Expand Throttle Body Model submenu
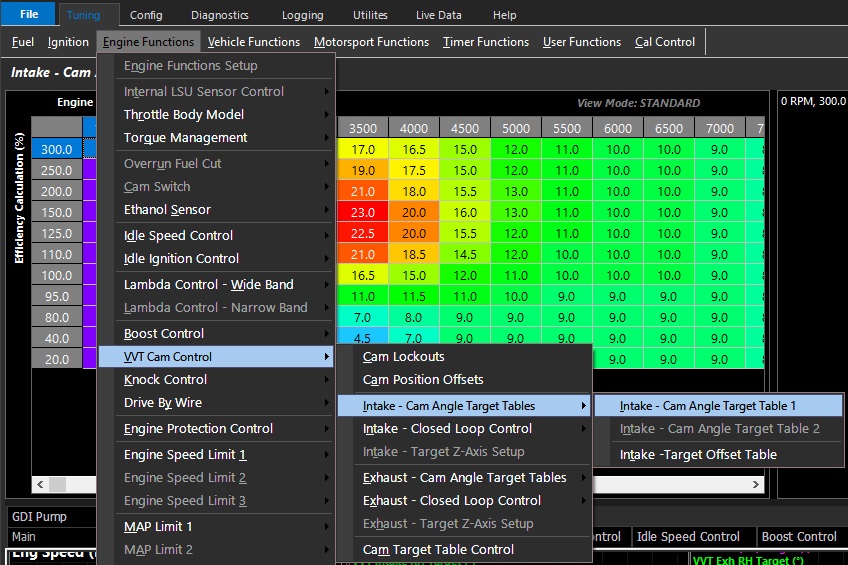The image size is (848, 565). (x=215, y=114)
